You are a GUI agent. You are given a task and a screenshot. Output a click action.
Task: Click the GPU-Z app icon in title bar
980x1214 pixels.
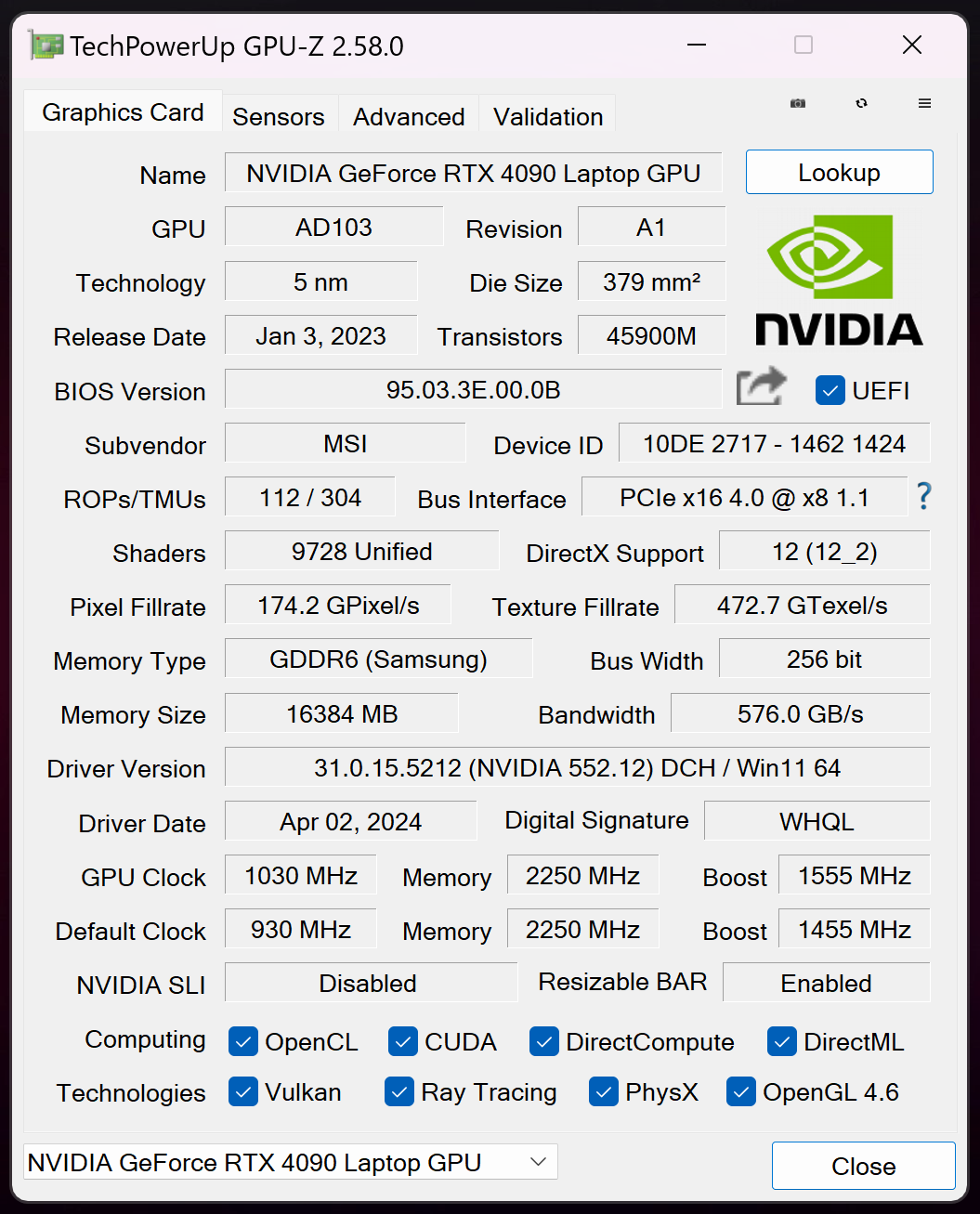click(x=46, y=46)
